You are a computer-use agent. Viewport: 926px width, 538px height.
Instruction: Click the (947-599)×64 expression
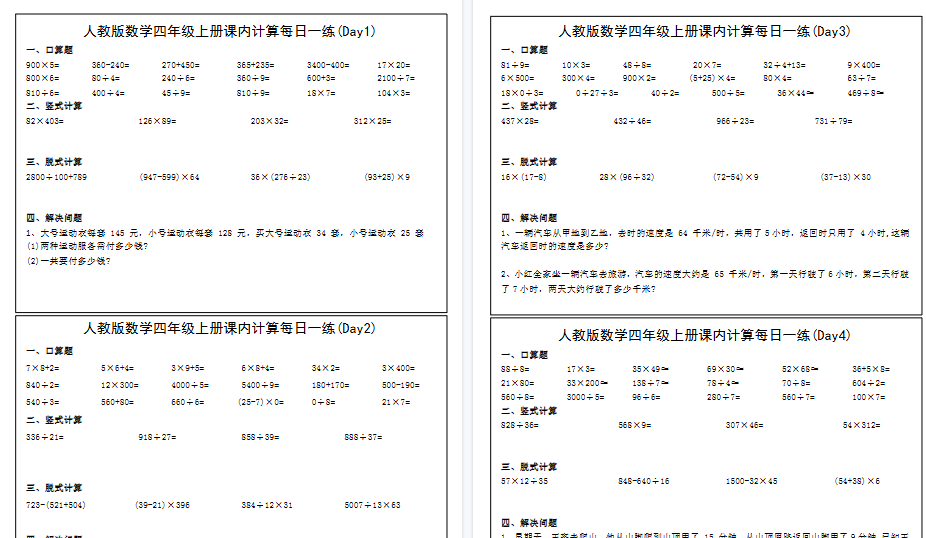170,177
